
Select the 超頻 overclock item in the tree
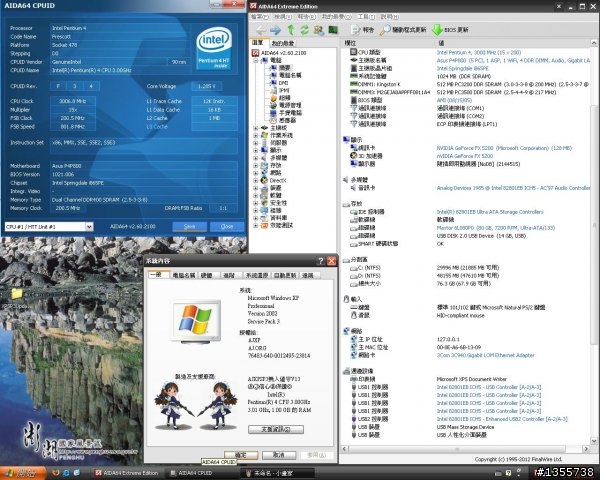pos(285,98)
